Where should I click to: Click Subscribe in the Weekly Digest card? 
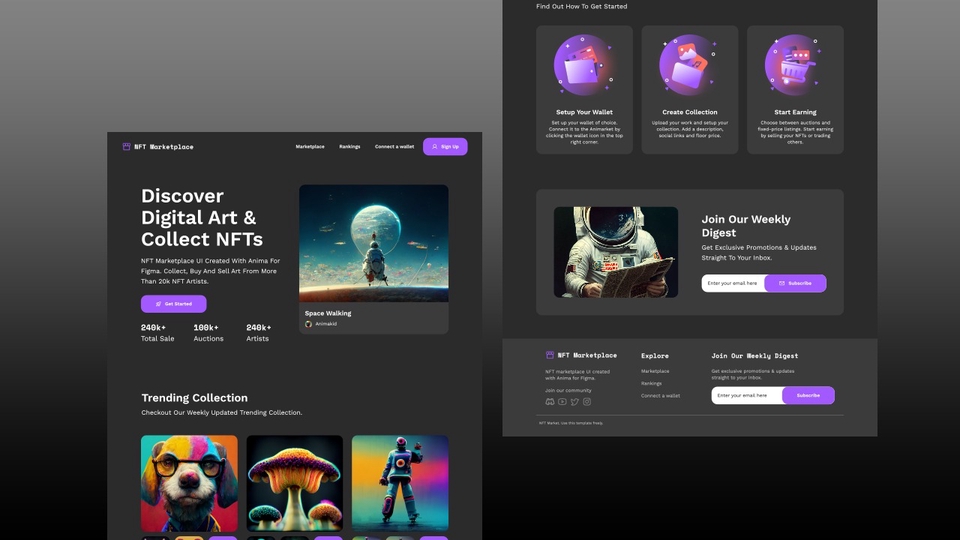(x=796, y=283)
